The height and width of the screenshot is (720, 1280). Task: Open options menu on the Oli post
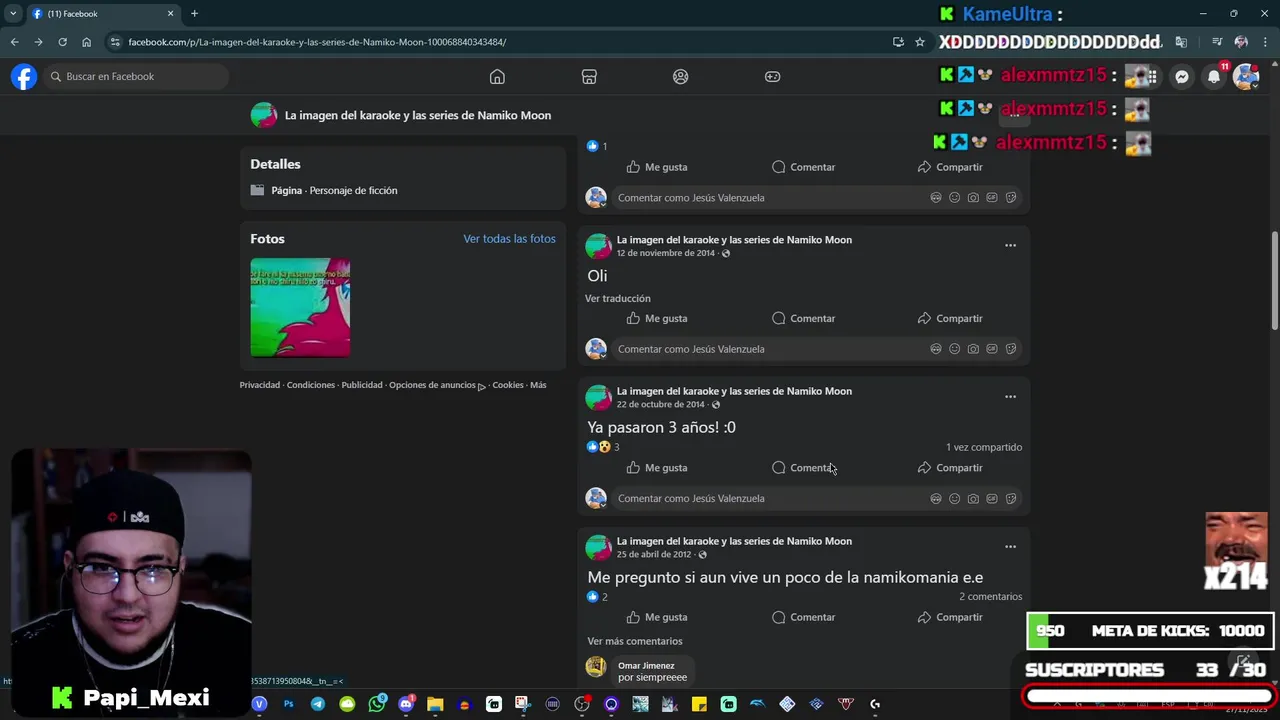click(1010, 245)
